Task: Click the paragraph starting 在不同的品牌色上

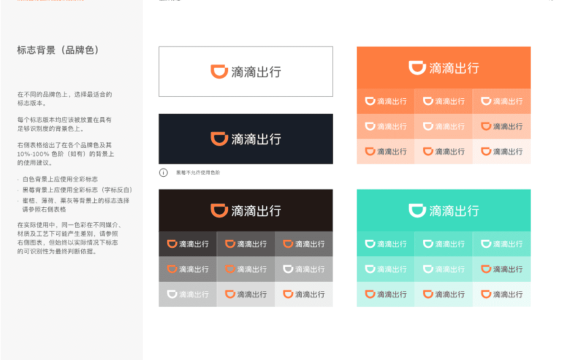Action: pos(65,99)
